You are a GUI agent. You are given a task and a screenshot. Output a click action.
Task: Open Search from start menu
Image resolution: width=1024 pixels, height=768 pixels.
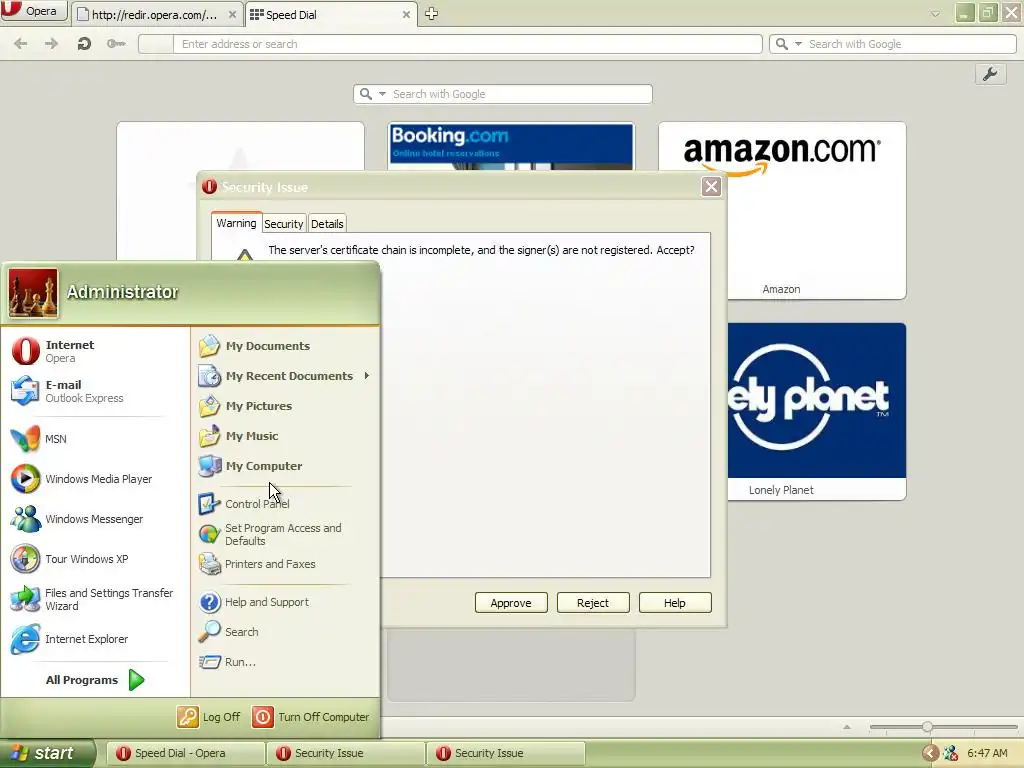tap(285, 632)
